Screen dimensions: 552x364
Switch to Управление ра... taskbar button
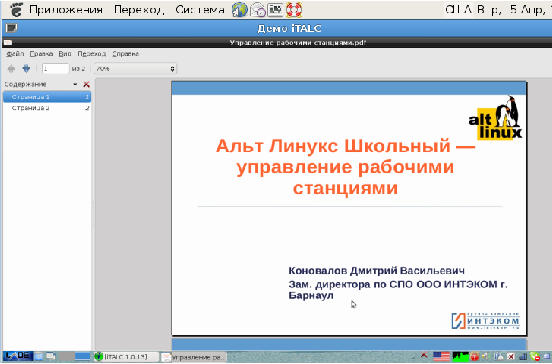193,357
